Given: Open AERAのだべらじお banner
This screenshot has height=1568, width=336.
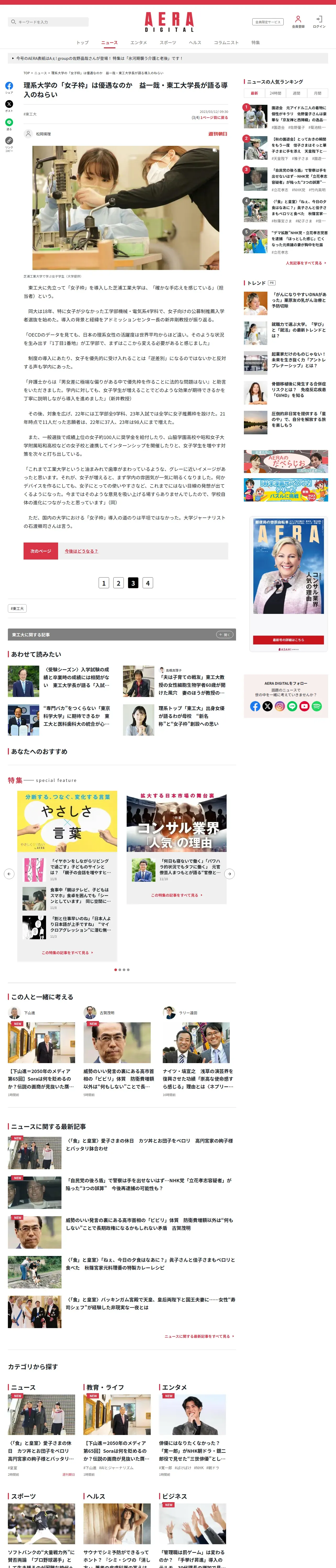Looking at the screenshot, I should point(285,462).
